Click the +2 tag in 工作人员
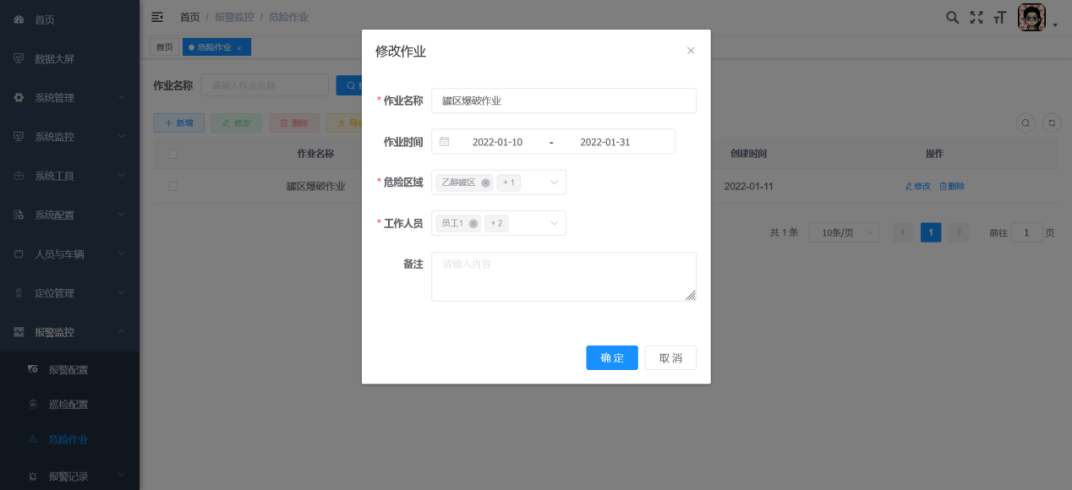 pyautogui.click(x=496, y=223)
